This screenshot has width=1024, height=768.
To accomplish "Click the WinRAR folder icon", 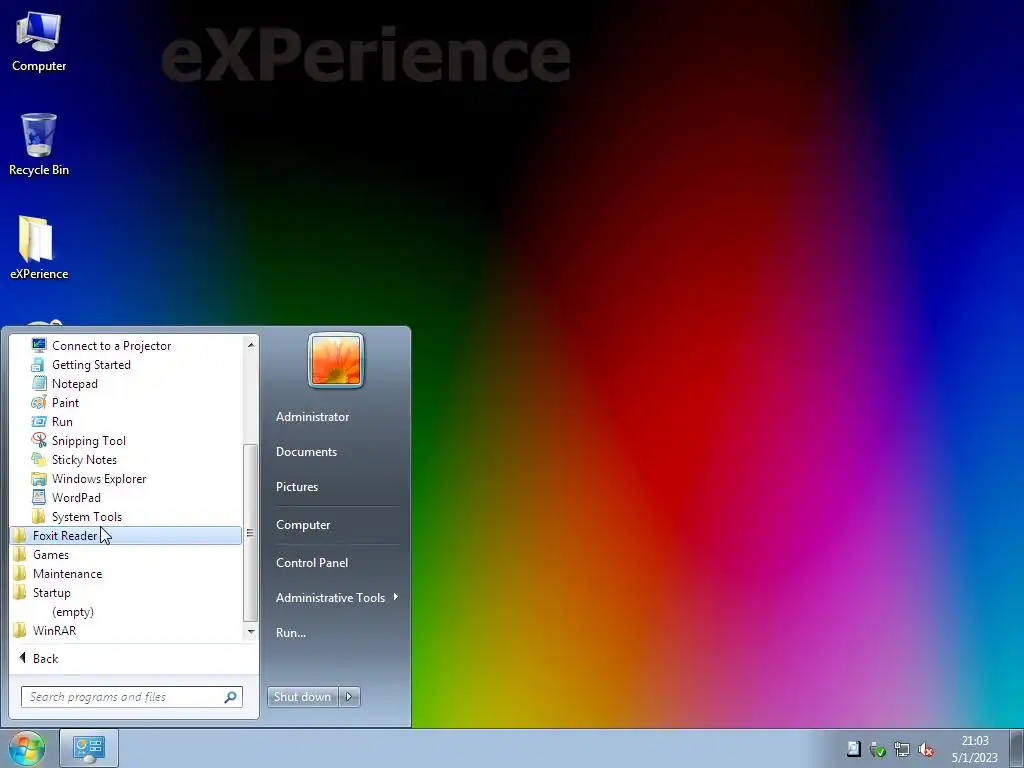I will [20, 630].
